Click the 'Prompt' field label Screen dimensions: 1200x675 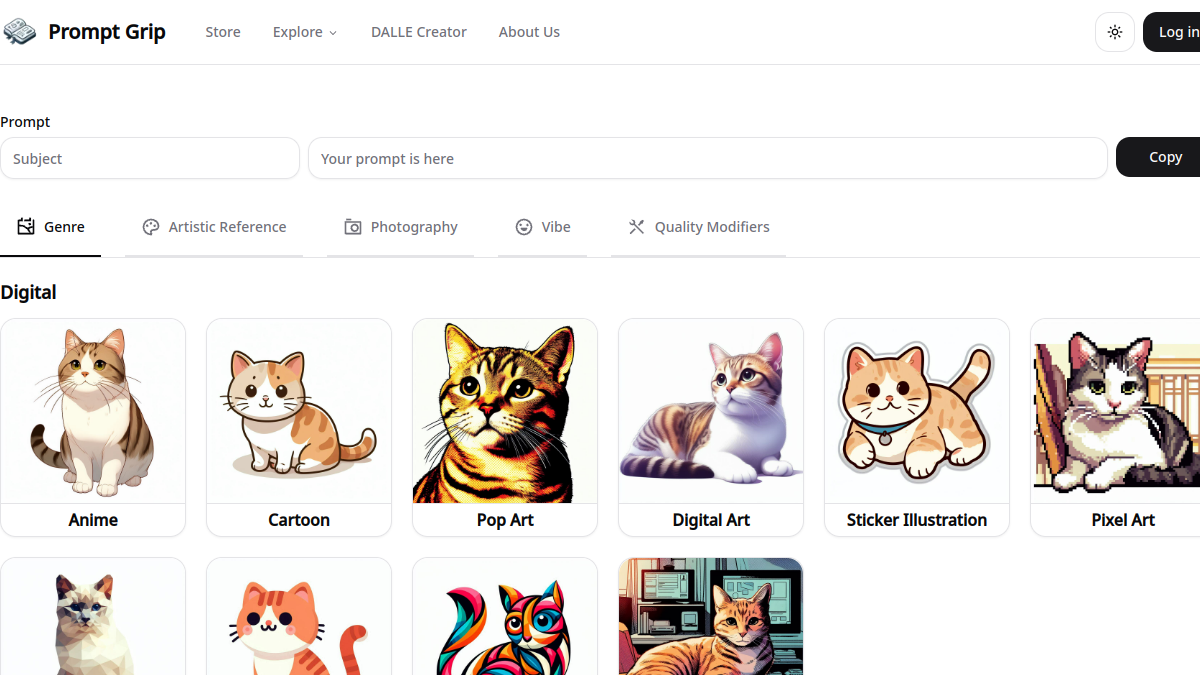(25, 122)
